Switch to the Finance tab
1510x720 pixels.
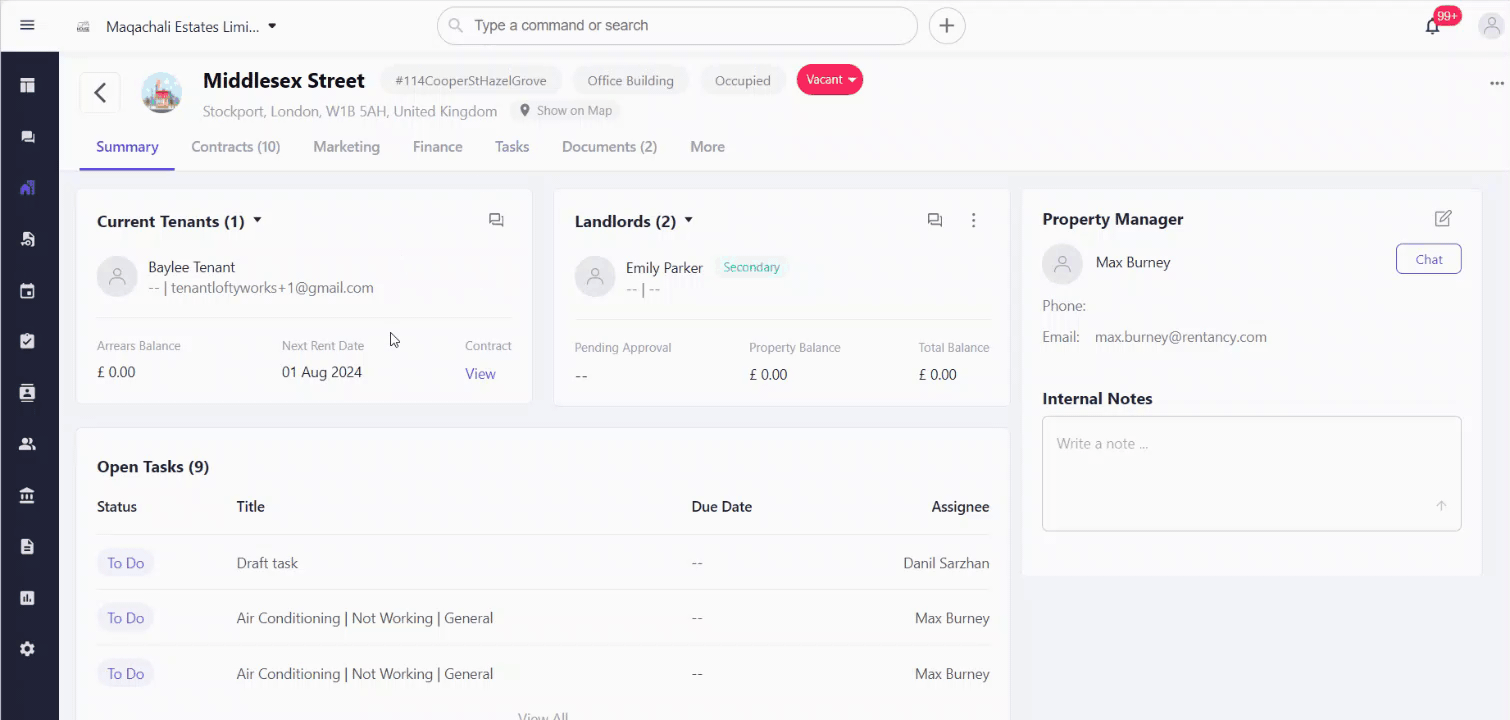tap(438, 147)
